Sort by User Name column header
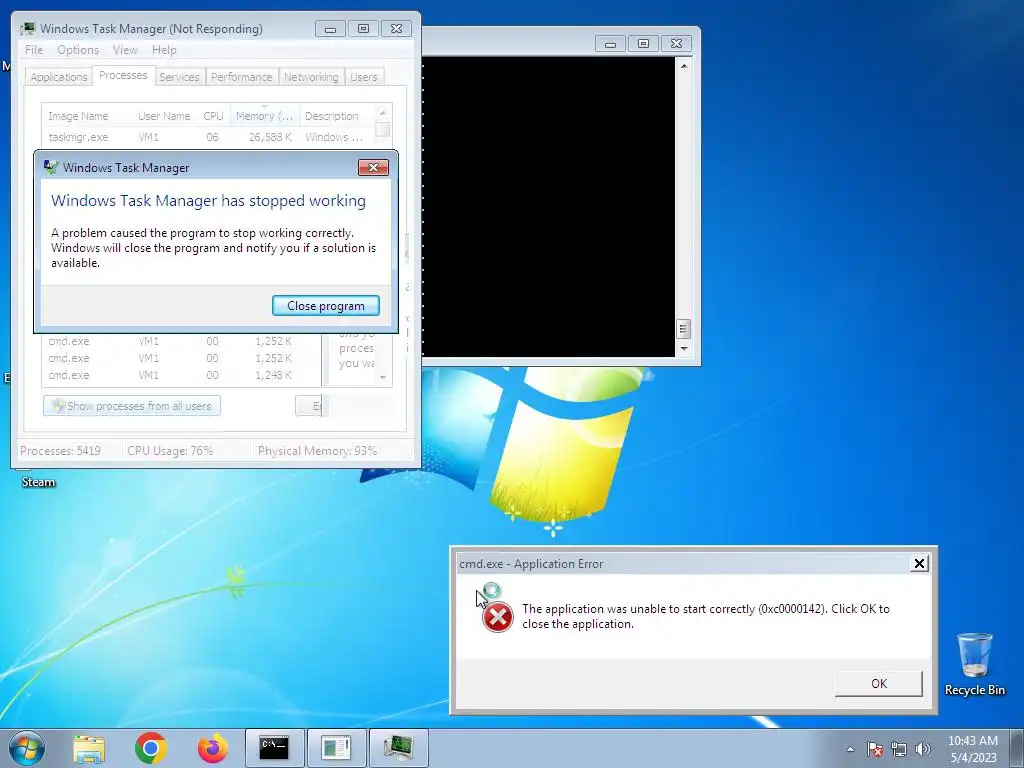This screenshot has width=1024, height=768. point(164,116)
